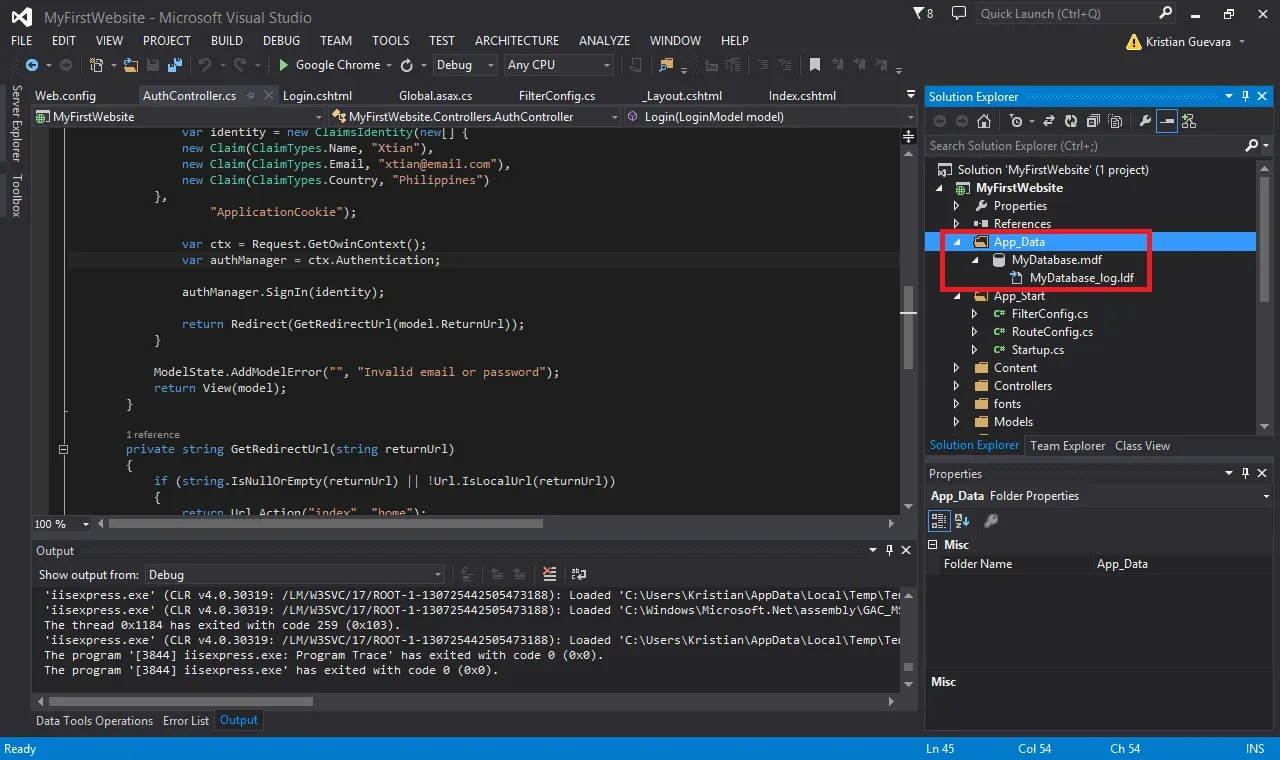This screenshot has width=1280, height=760.
Task: Open the Debug configuration dropdown
Action: pos(465,65)
